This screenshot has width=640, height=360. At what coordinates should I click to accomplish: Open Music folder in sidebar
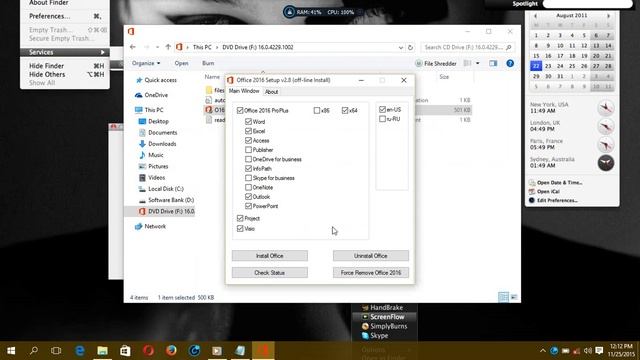tap(151, 155)
